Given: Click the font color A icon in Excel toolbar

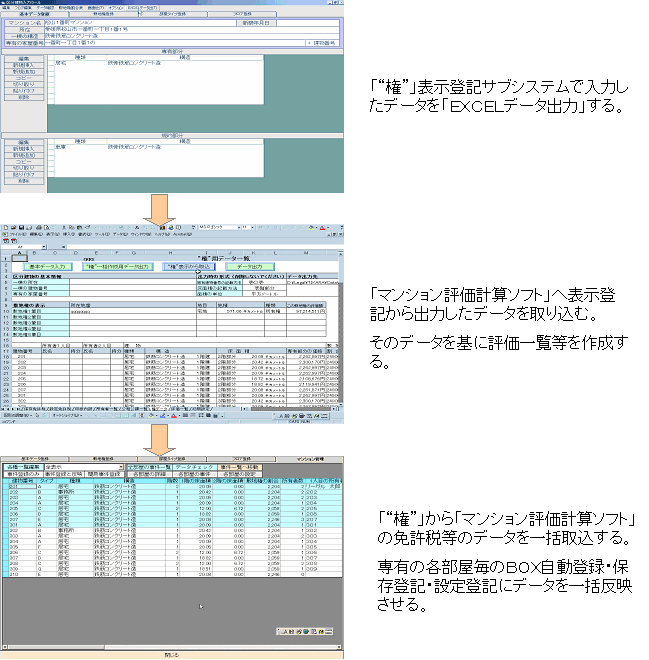Looking at the screenshot, I should 322,228.
